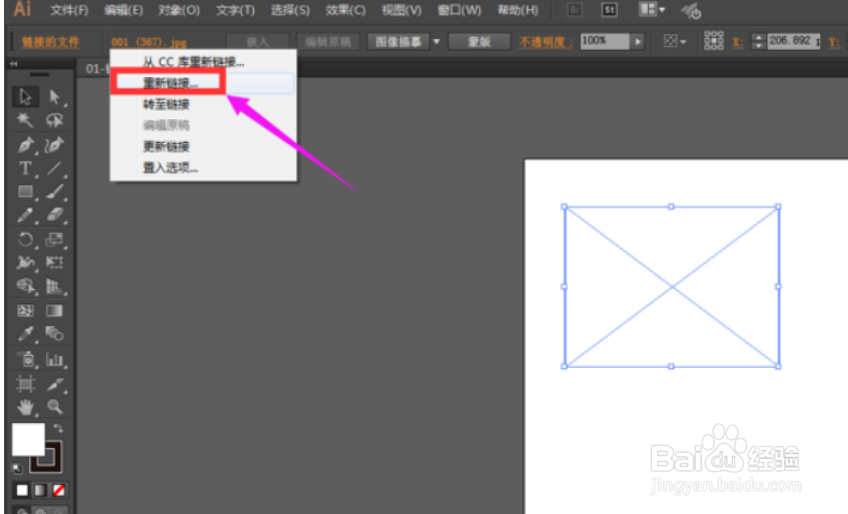
Task: Click the GPU performance icon in menu bar
Action: click(691, 10)
